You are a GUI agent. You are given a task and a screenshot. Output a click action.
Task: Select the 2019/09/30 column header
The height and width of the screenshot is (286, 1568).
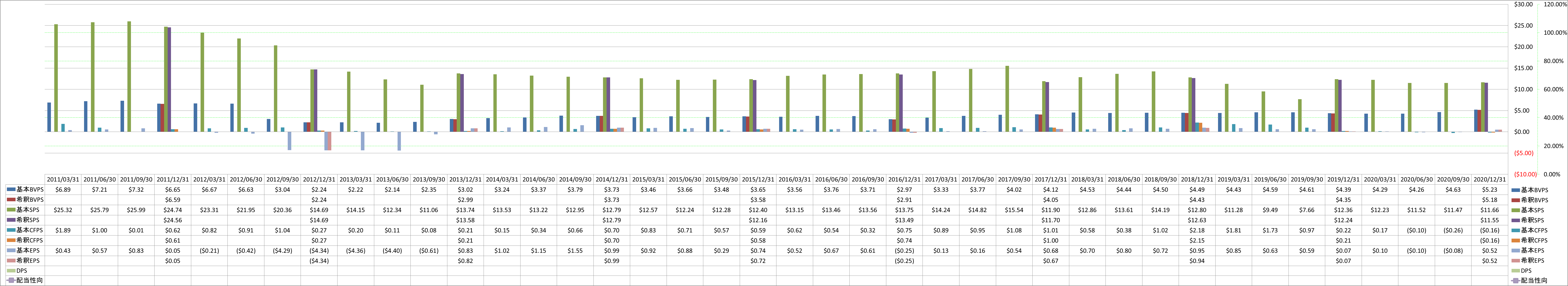tap(1307, 179)
